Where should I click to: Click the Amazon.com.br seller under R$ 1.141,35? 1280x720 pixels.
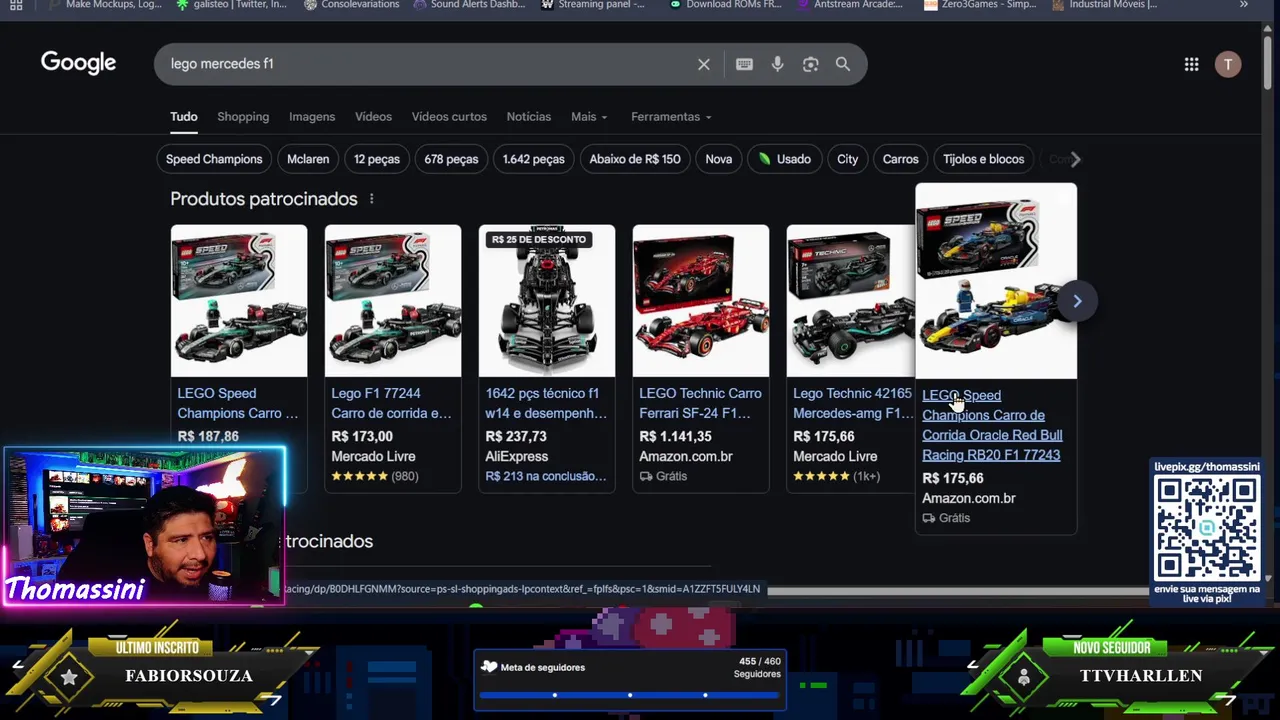pyautogui.click(x=686, y=456)
